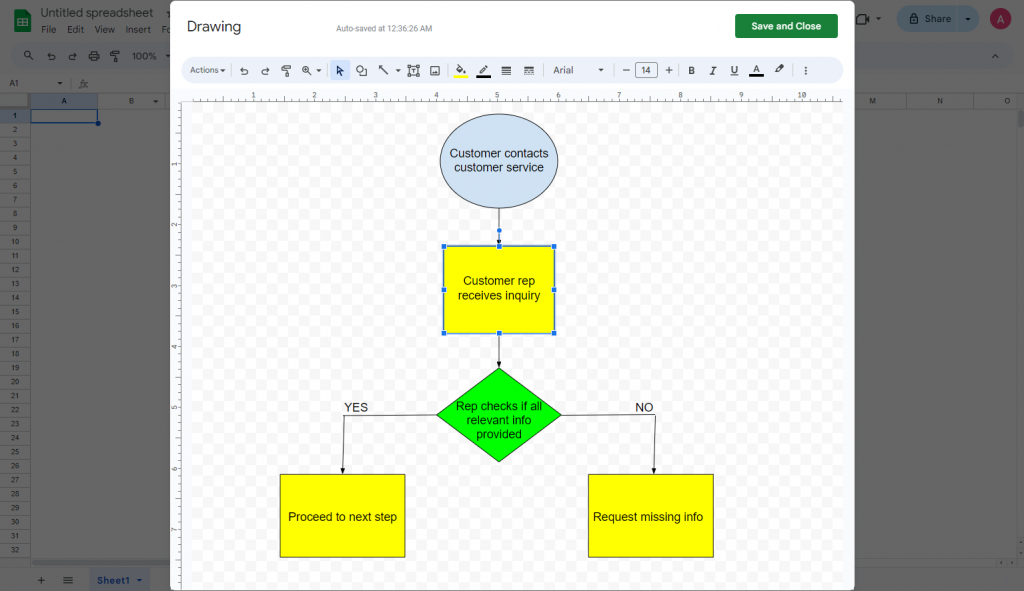Open the Share options dropdown arrow
The height and width of the screenshot is (591, 1024).
(x=968, y=19)
